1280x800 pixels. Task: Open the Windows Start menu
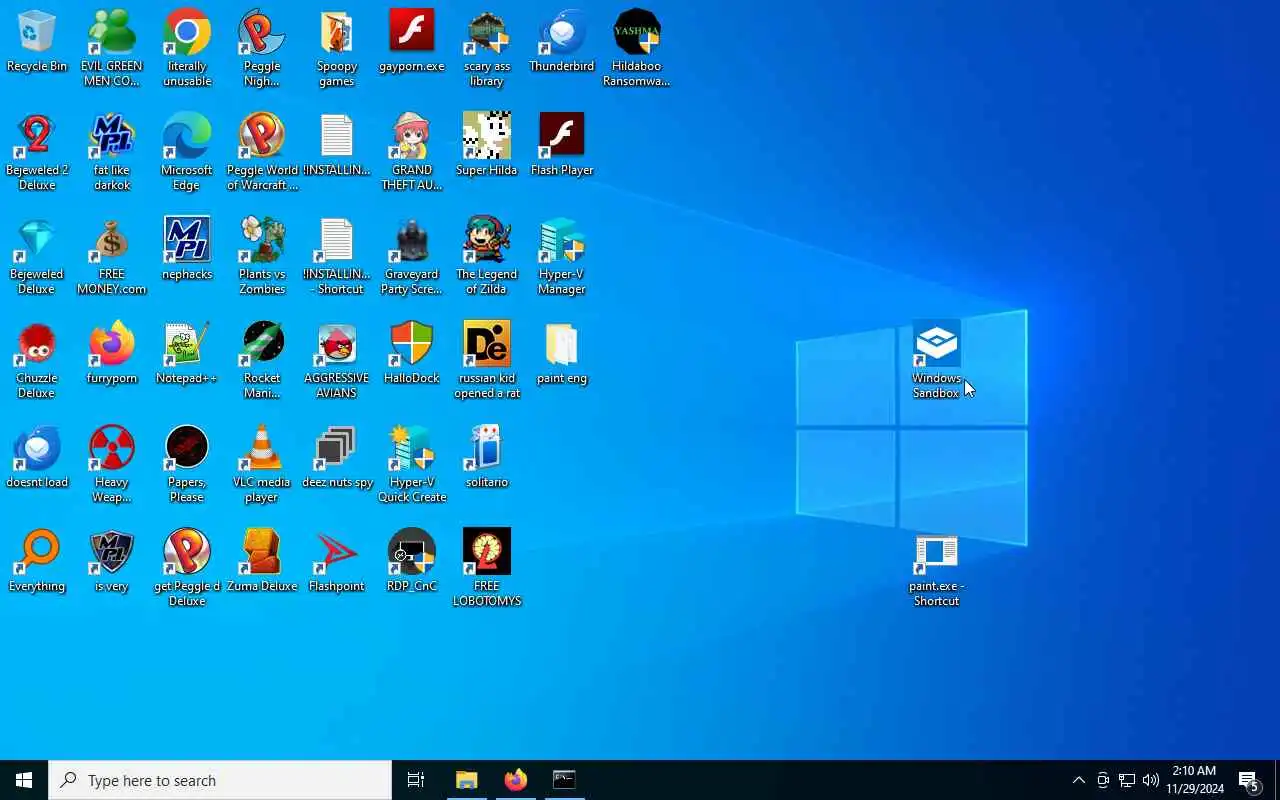pos(24,780)
